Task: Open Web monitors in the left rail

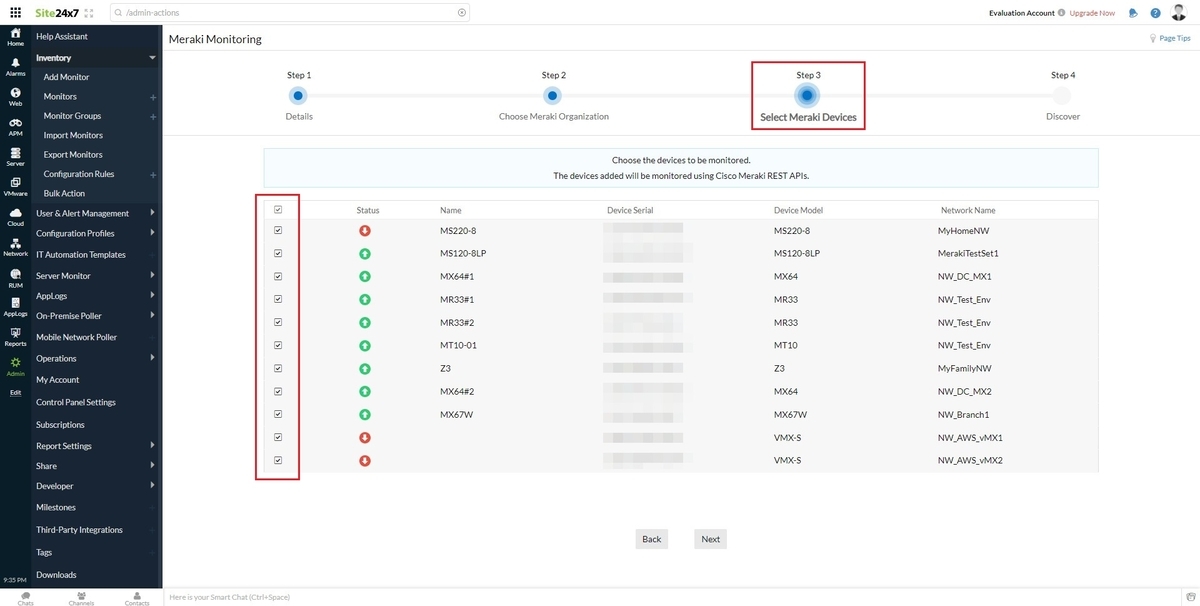Action: click(x=15, y=97)
